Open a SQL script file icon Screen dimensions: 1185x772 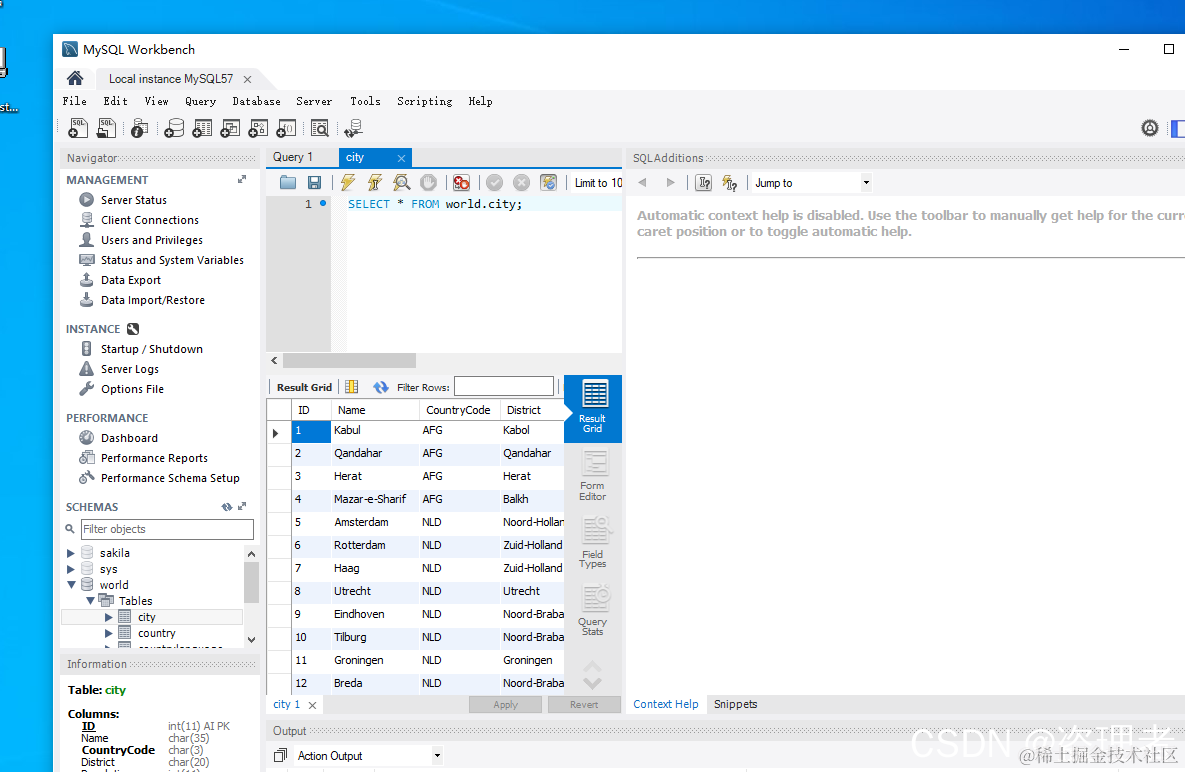[x=107, y=128]
